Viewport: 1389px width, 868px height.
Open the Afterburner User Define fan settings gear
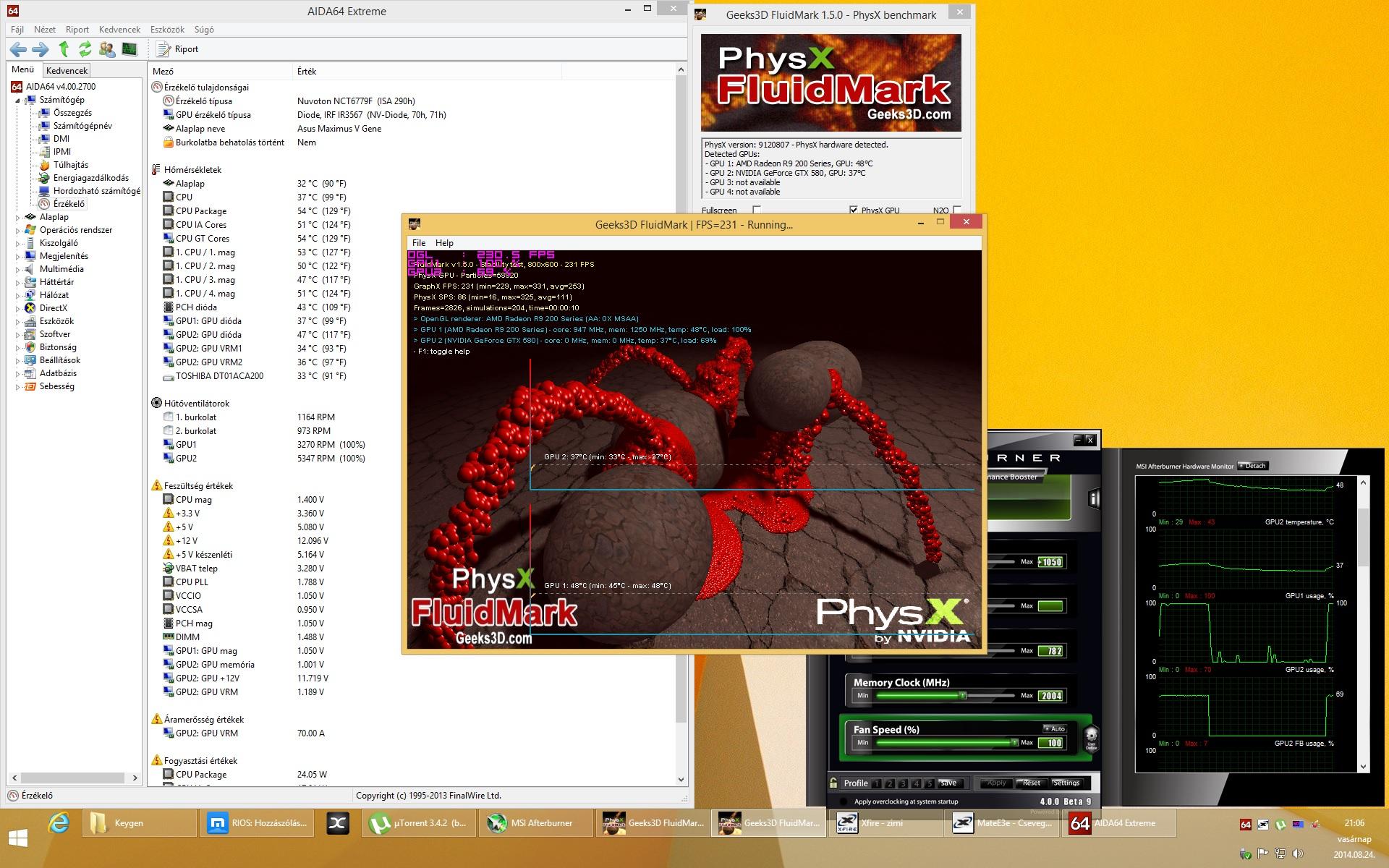coord(1091,740)
